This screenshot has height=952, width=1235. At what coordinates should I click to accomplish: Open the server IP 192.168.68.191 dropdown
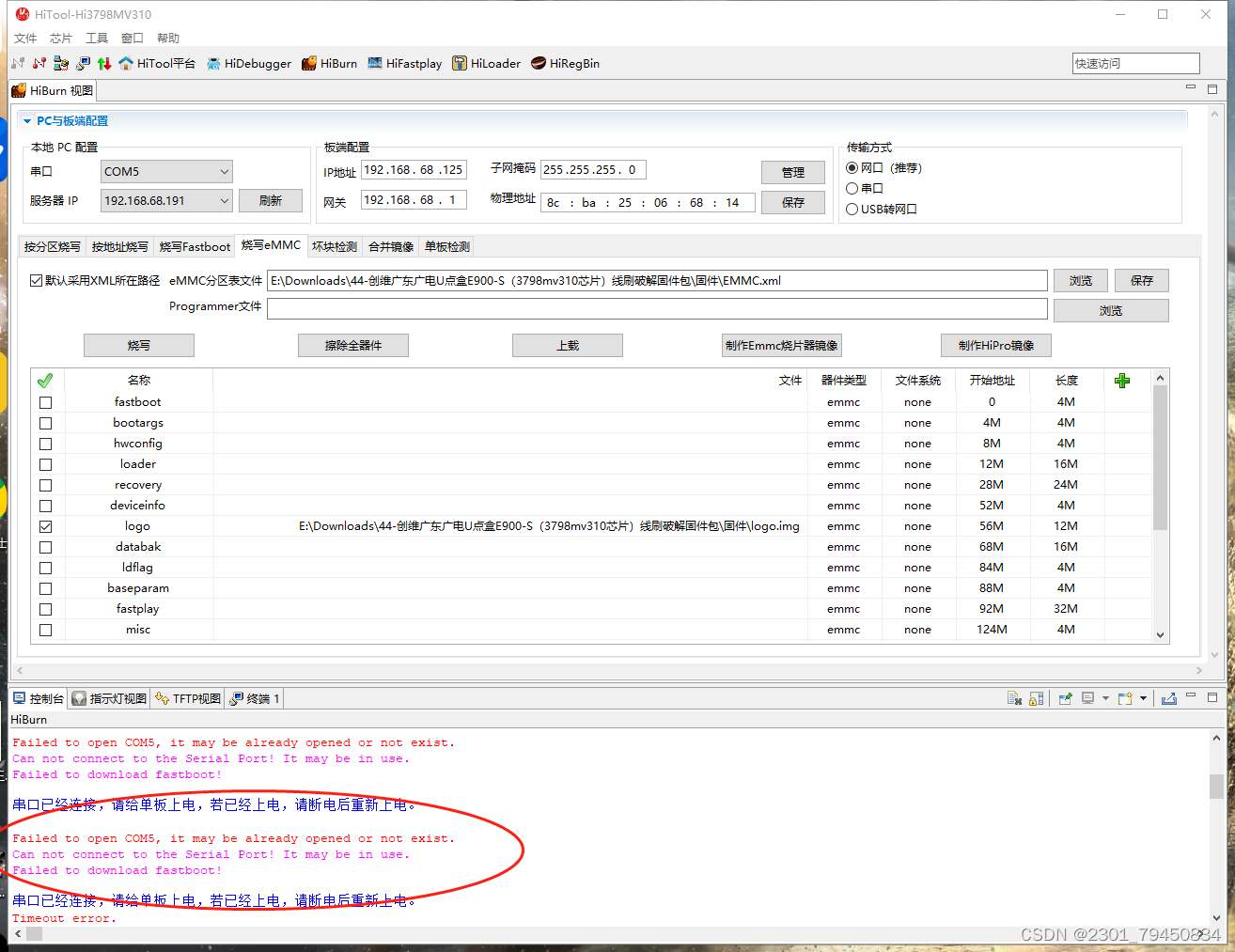point(166,200)
